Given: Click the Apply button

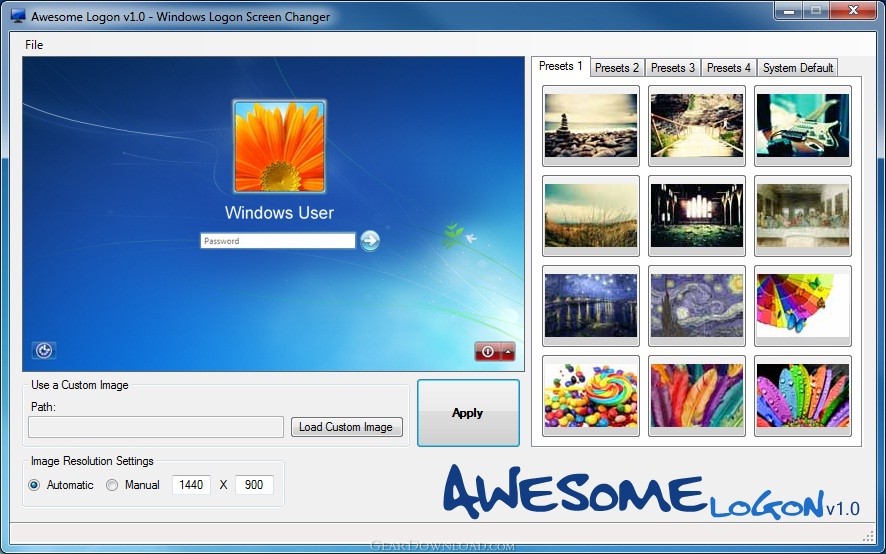Looking at the screenshot, I should click(468, 413).
